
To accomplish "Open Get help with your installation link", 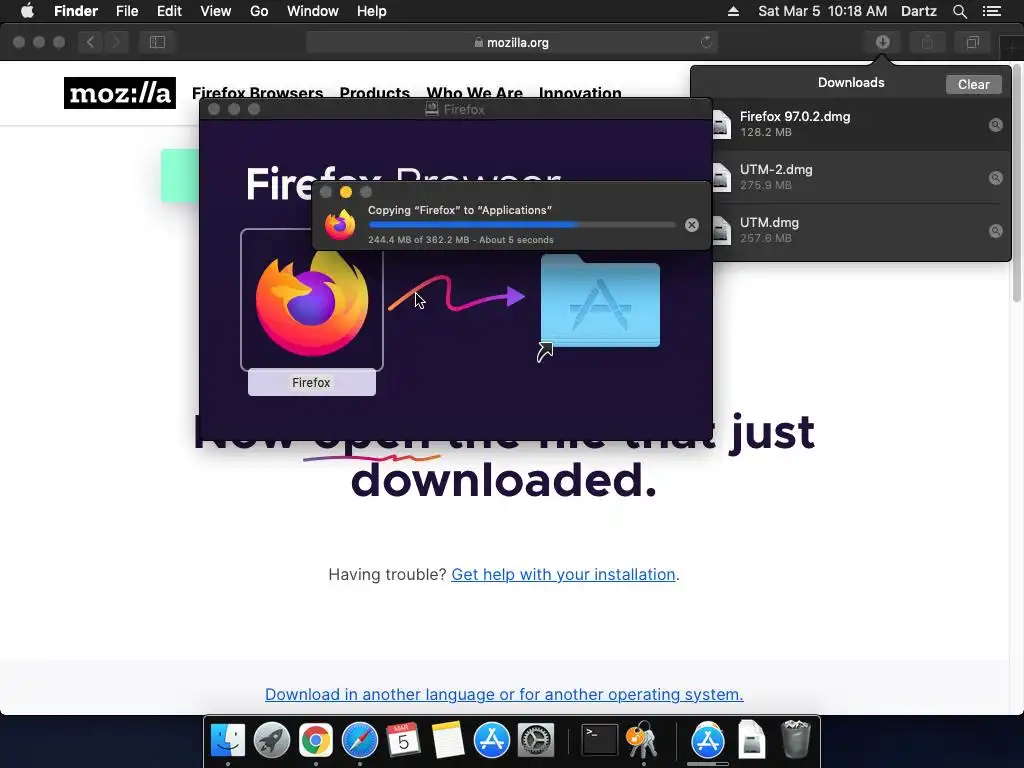I will 563,574.
